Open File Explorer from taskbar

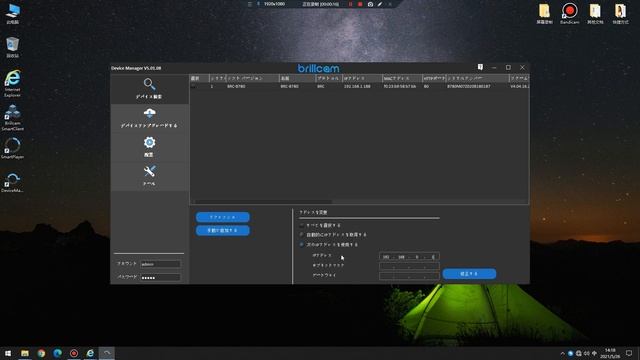pyautogui.click(x=25, y=353)
